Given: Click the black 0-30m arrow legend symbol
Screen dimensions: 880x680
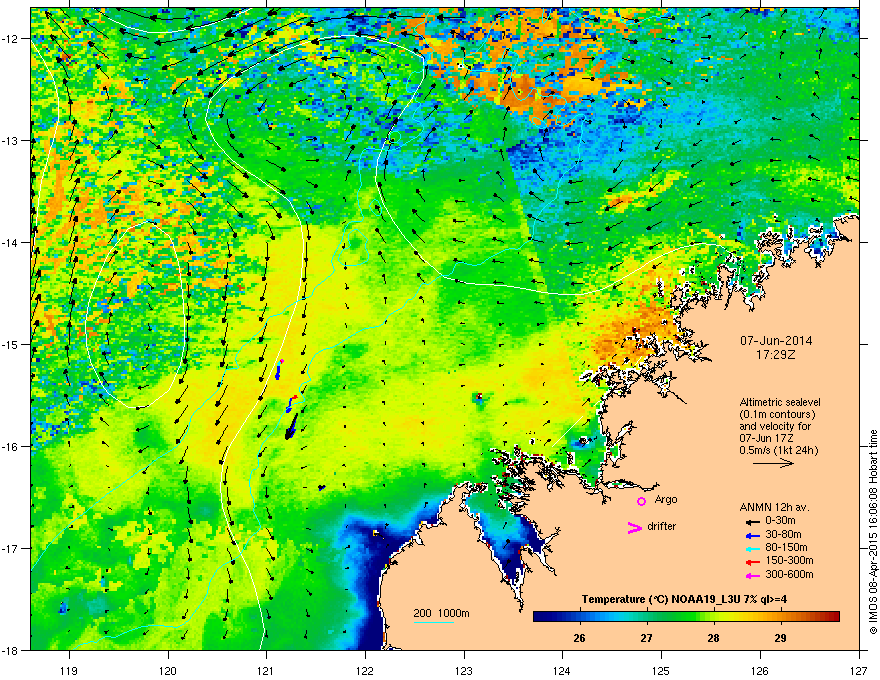Looking at the screenshot, I should pos(753,521).
